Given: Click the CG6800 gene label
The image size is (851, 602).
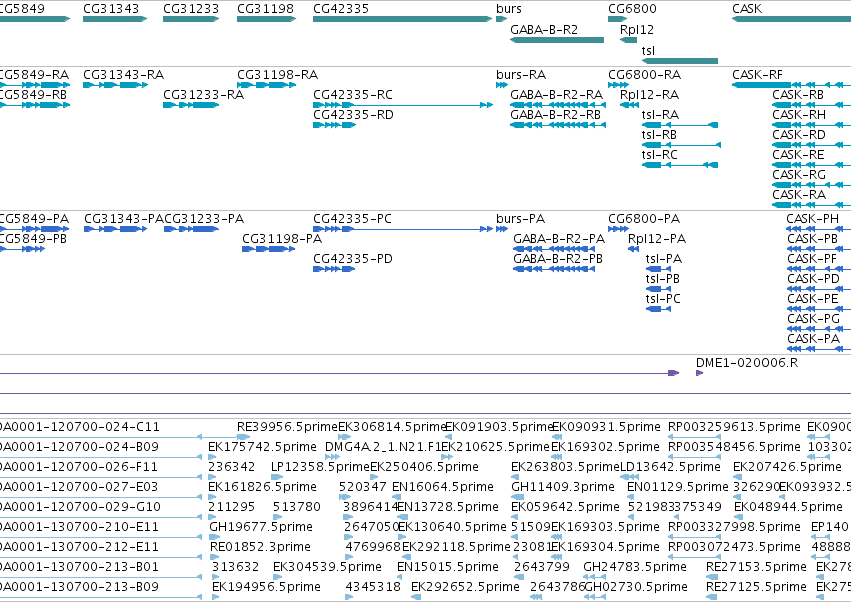Looking at the screenshot, I should click(632, 9).
